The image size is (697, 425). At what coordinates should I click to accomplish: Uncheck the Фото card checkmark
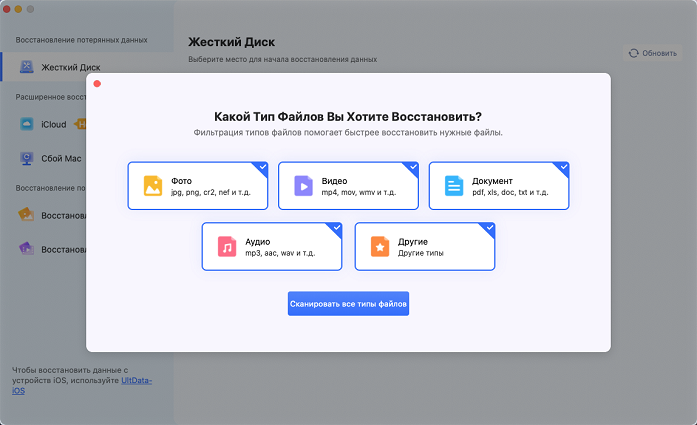click(x=261, y=167)
